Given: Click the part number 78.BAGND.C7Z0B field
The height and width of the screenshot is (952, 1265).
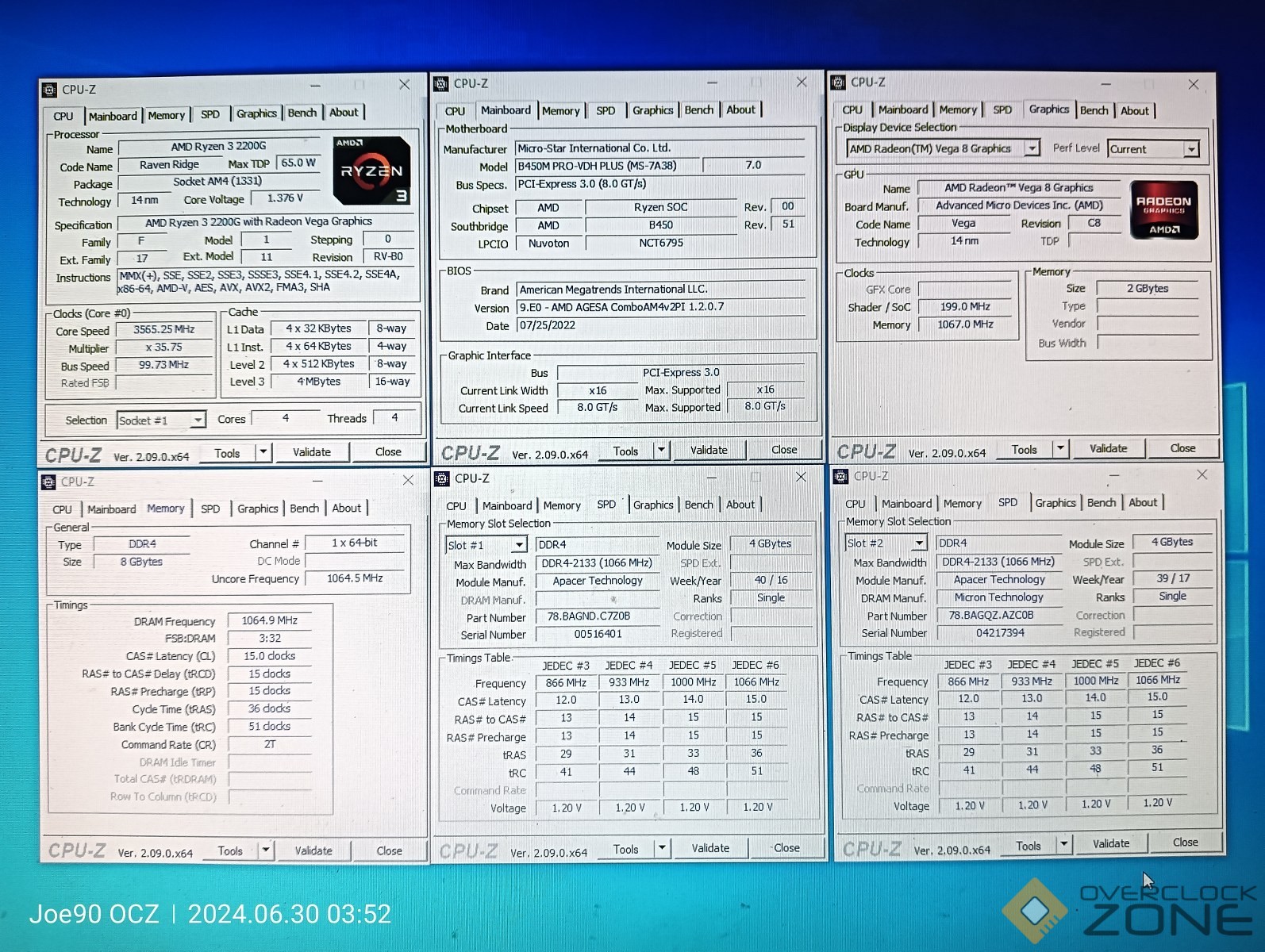Looking at the screenshot, I should 598,616.
